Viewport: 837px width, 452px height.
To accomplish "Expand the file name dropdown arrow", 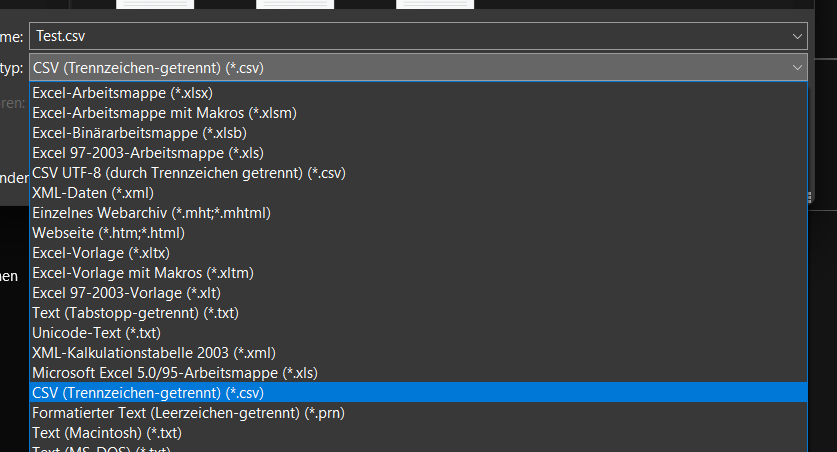I will [797, 36].
